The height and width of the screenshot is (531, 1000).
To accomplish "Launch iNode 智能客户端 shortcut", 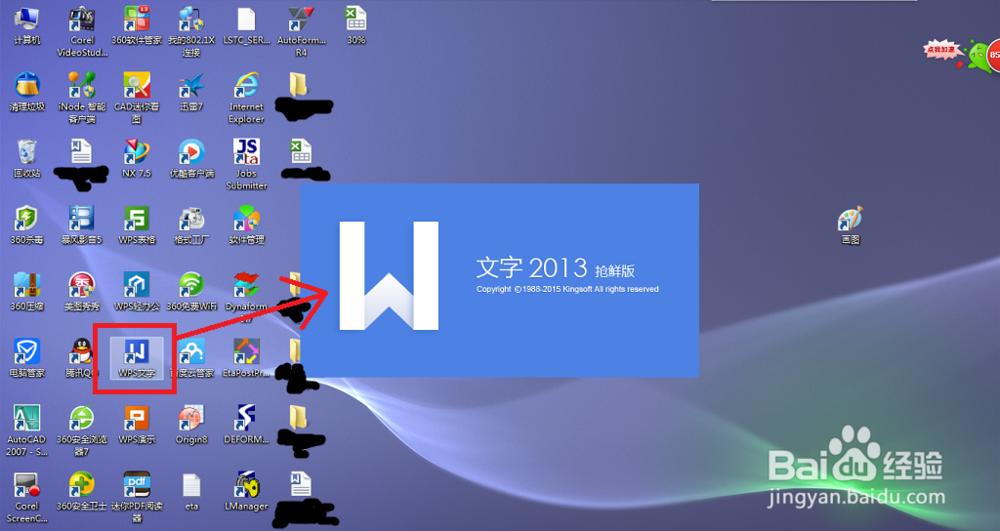I will pos(82,98).
